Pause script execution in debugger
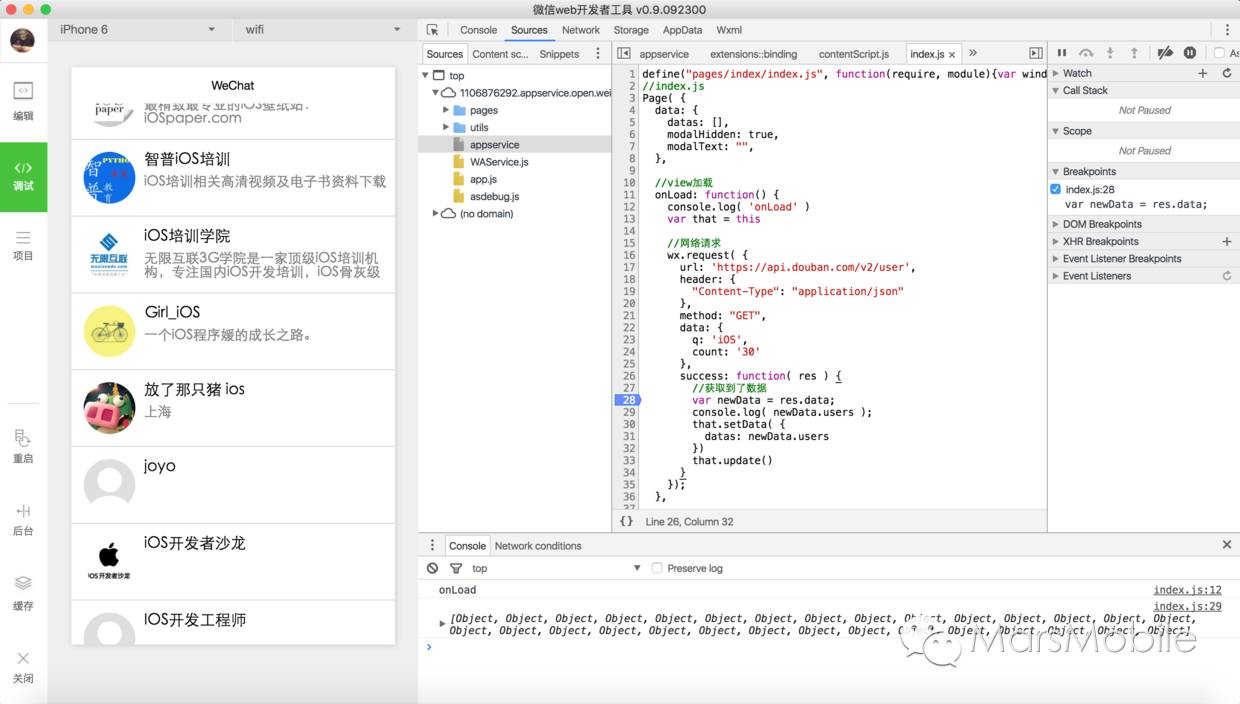The width and height of the screenshot is (1240, 704). (x=1062, y=53)
